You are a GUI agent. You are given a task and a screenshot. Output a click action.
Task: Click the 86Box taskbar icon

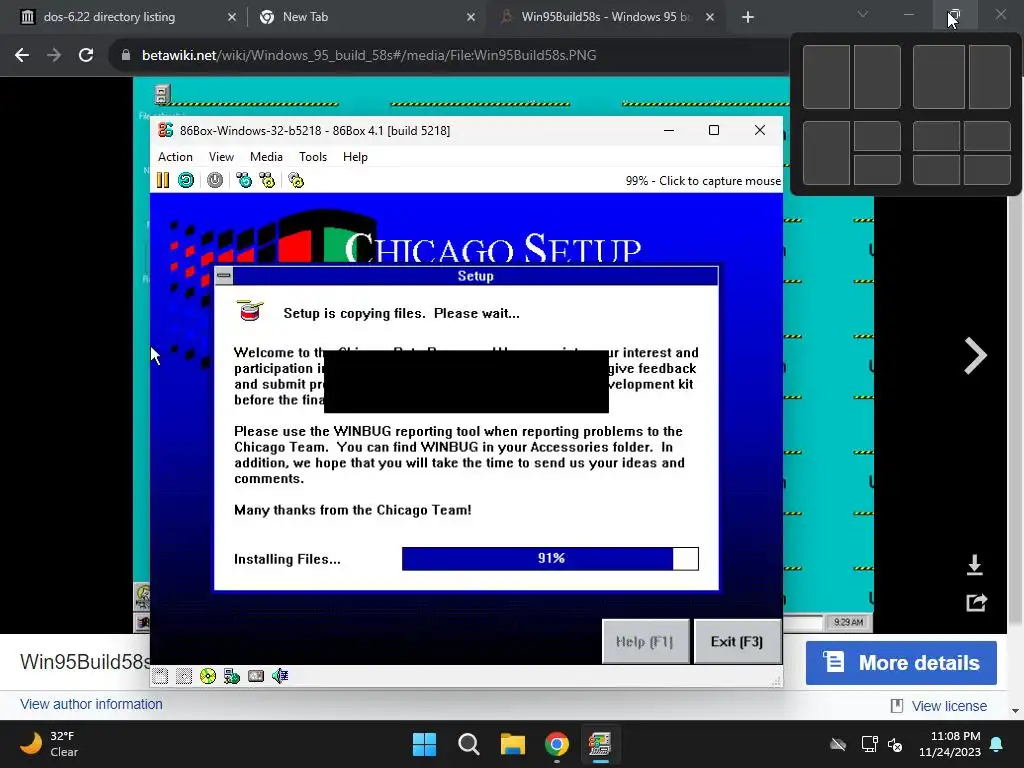[600, 744]
